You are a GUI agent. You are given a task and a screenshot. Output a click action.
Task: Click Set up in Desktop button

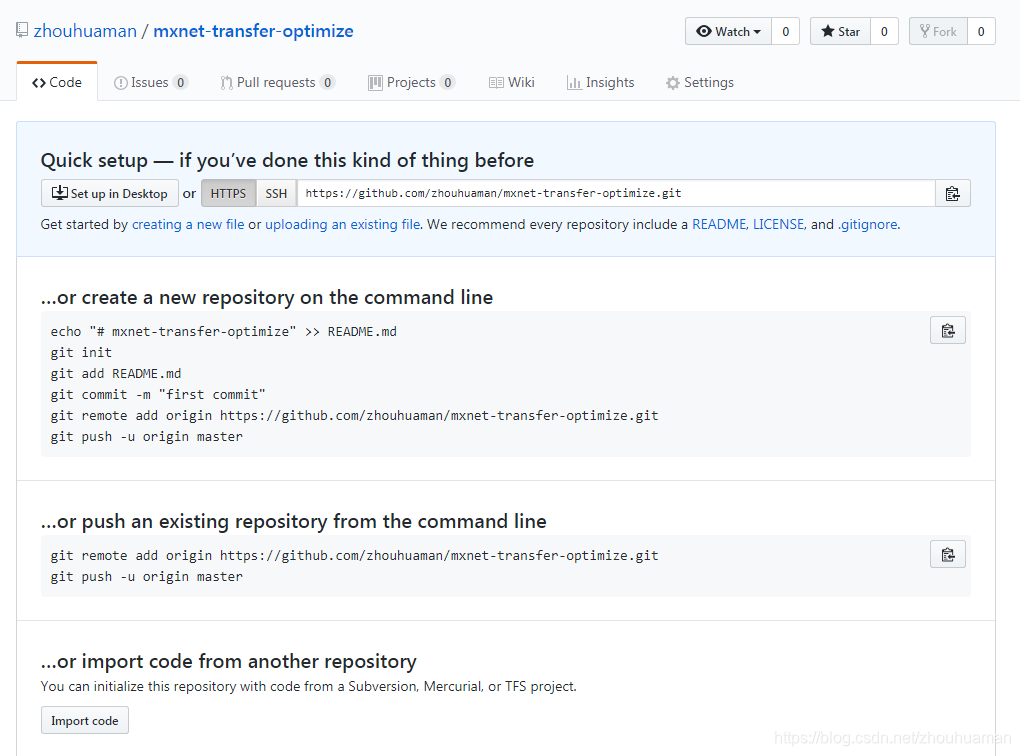110,193
